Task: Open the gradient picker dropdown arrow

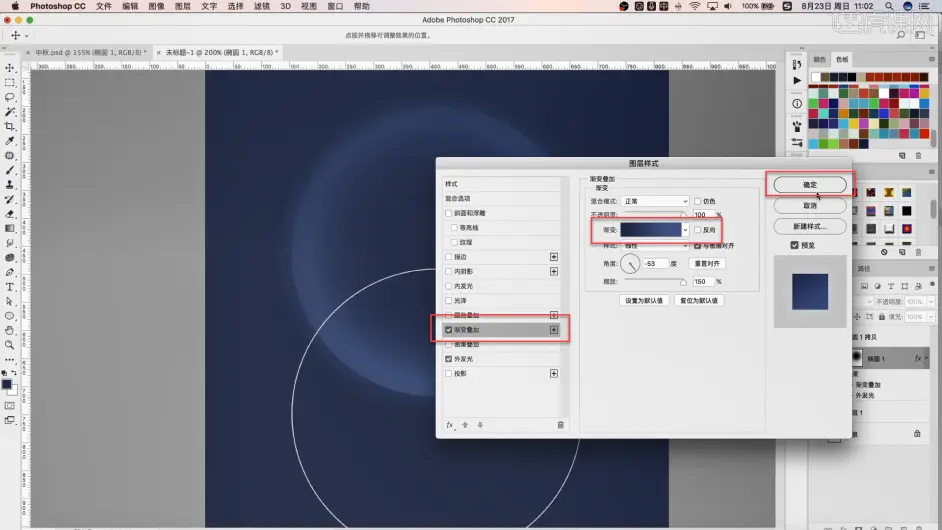Action: click(685, 230)
